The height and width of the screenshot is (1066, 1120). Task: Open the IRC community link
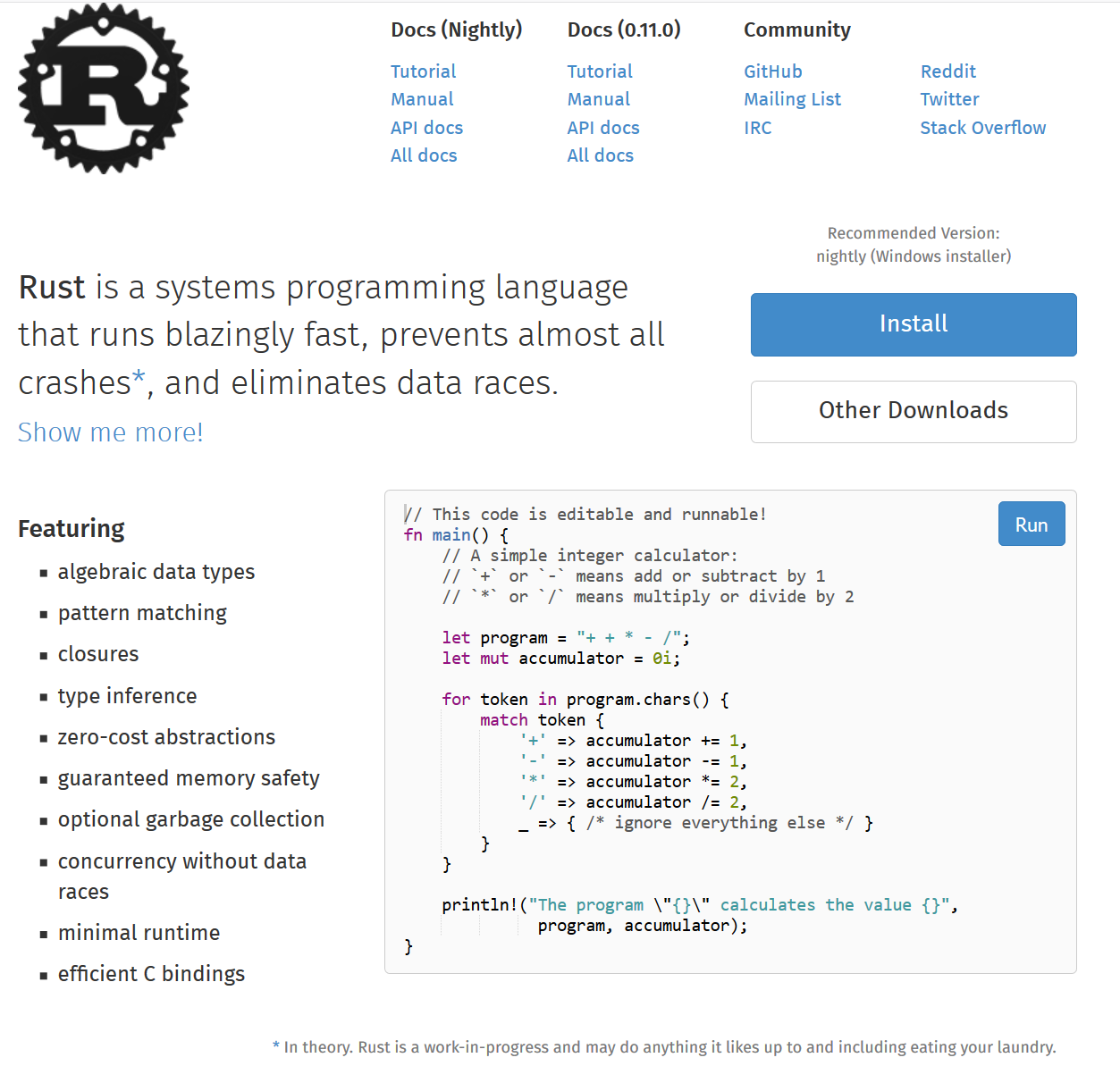pyautogui.click(x=757, y=128)
